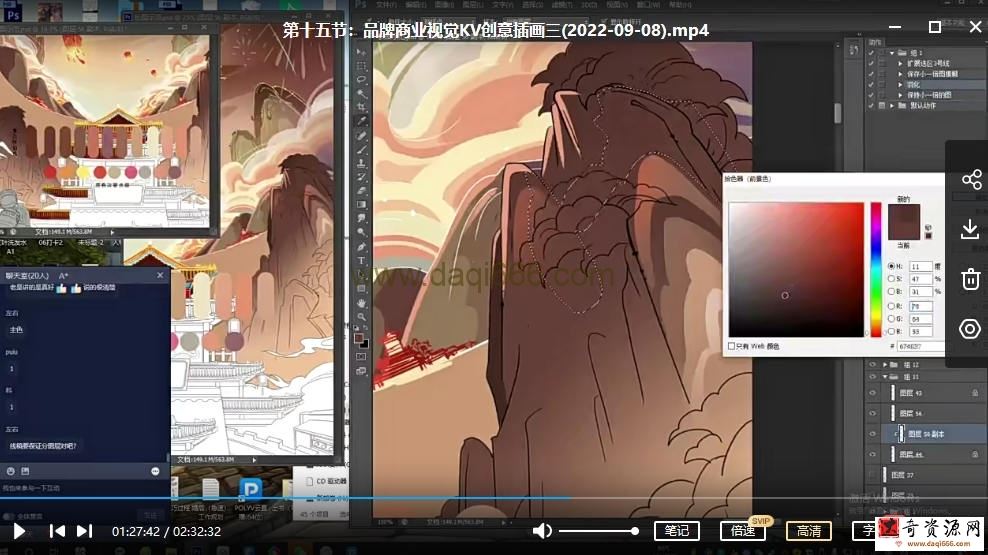Select the Eyedropper tool
The image size is (988, 555).
pyautogui.click(x=362, y=122)
